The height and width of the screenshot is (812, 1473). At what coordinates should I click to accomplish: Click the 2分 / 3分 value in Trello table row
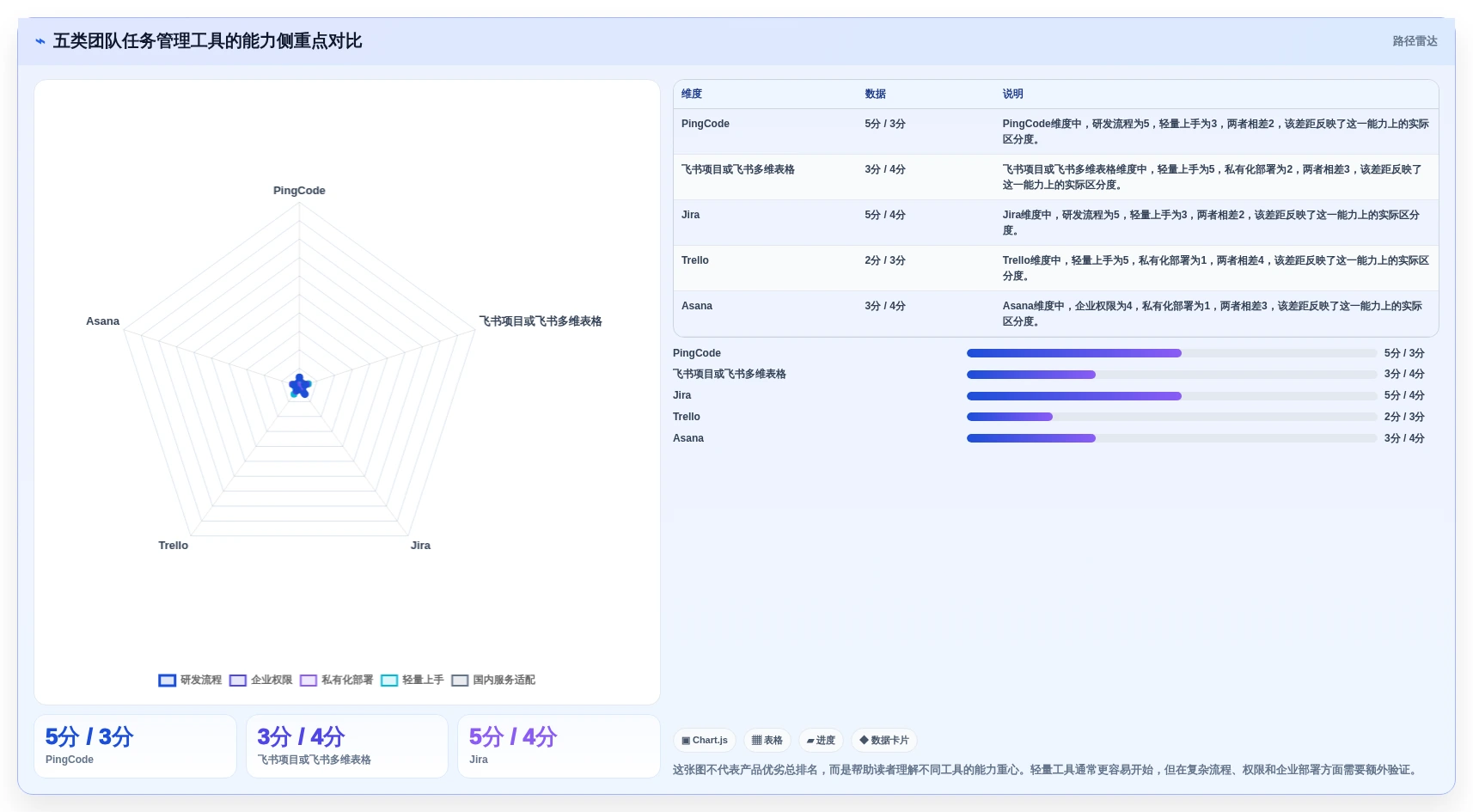(x=885, y=260)
